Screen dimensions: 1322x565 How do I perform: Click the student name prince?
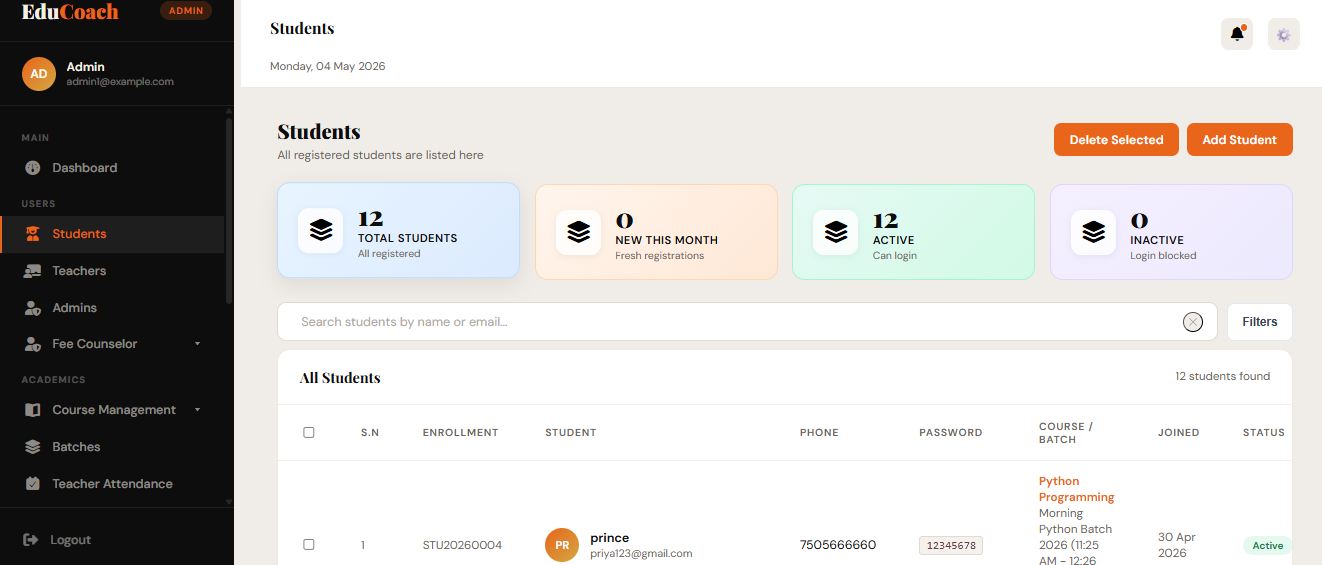[609, 537]
